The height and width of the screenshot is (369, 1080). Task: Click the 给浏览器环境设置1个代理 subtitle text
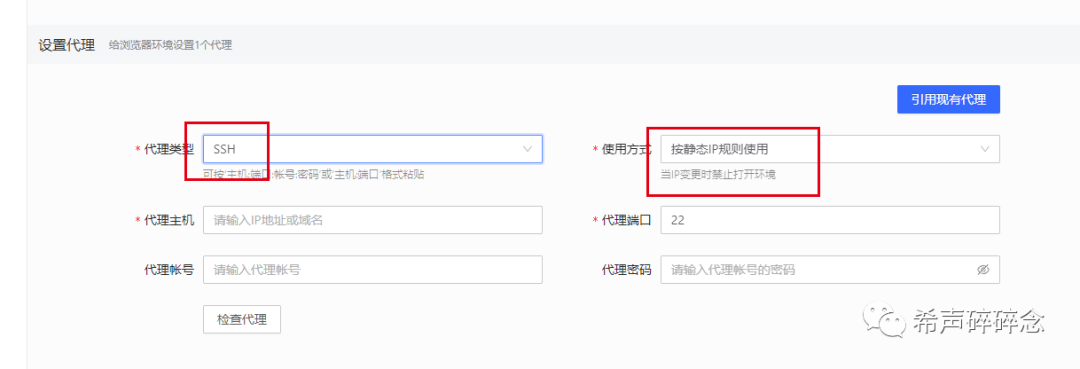pos(170,45)
